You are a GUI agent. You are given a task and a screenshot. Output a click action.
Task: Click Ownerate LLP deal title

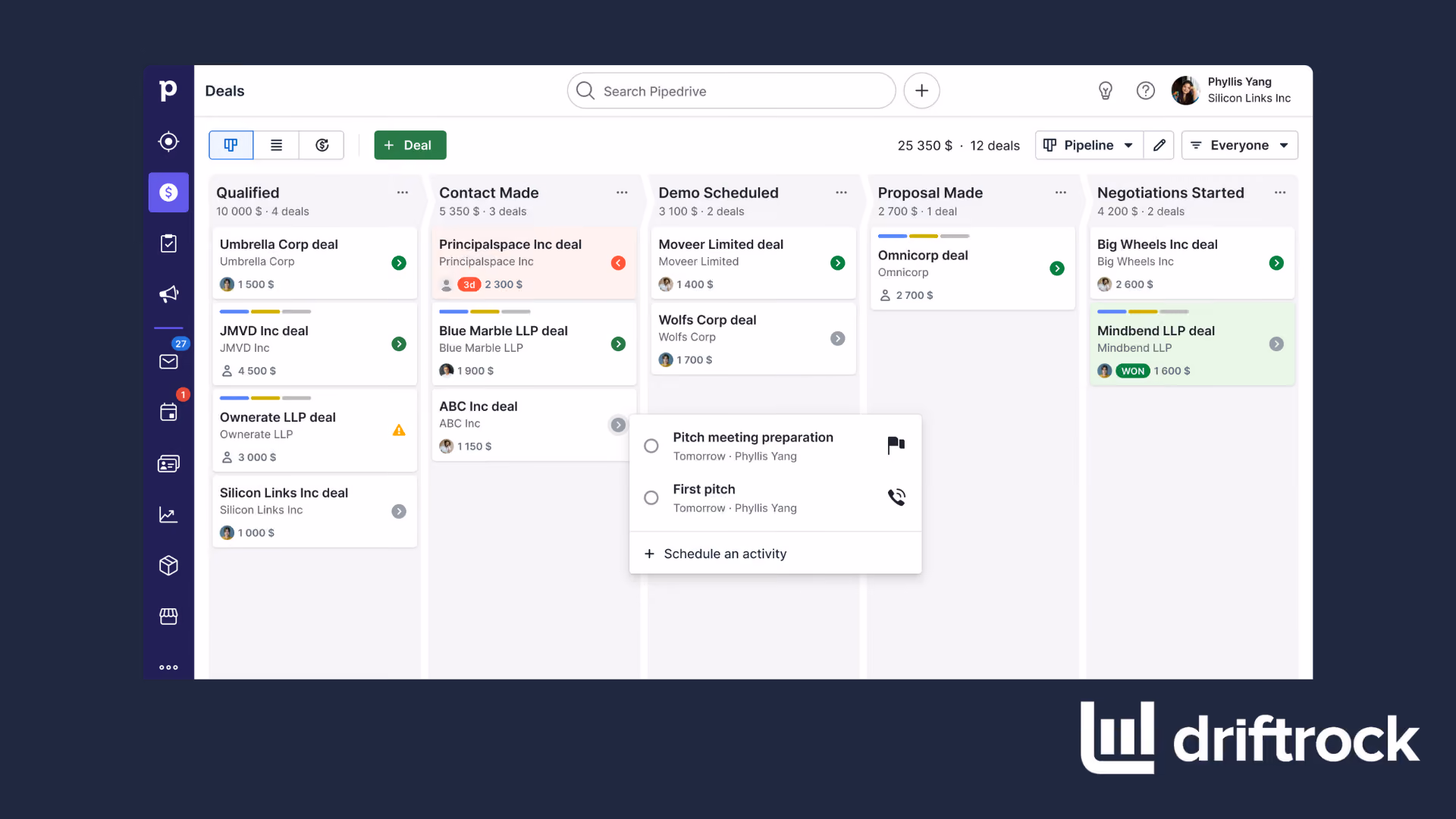tap(278, 417)
